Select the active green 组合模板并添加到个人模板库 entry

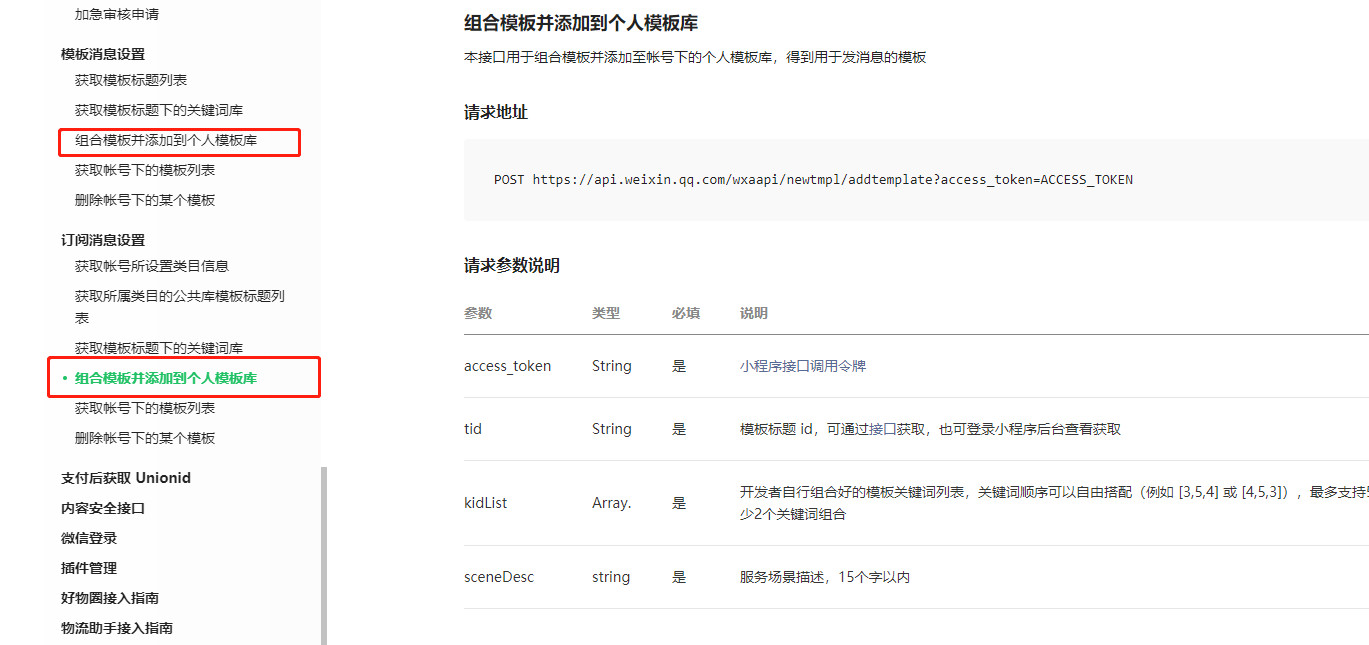(166, 378)
